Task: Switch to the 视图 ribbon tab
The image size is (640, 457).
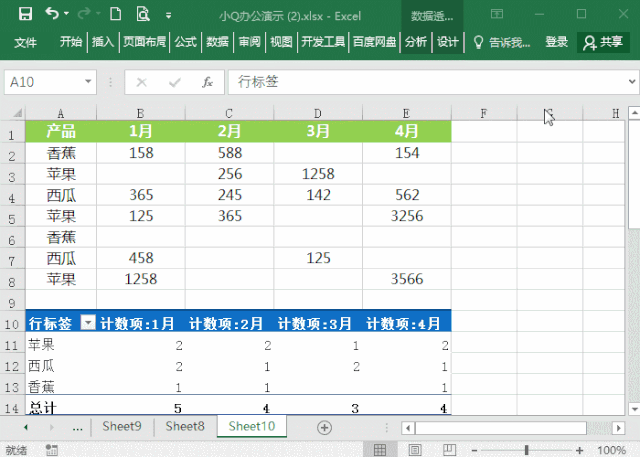Action: click(x=281, y=42)
